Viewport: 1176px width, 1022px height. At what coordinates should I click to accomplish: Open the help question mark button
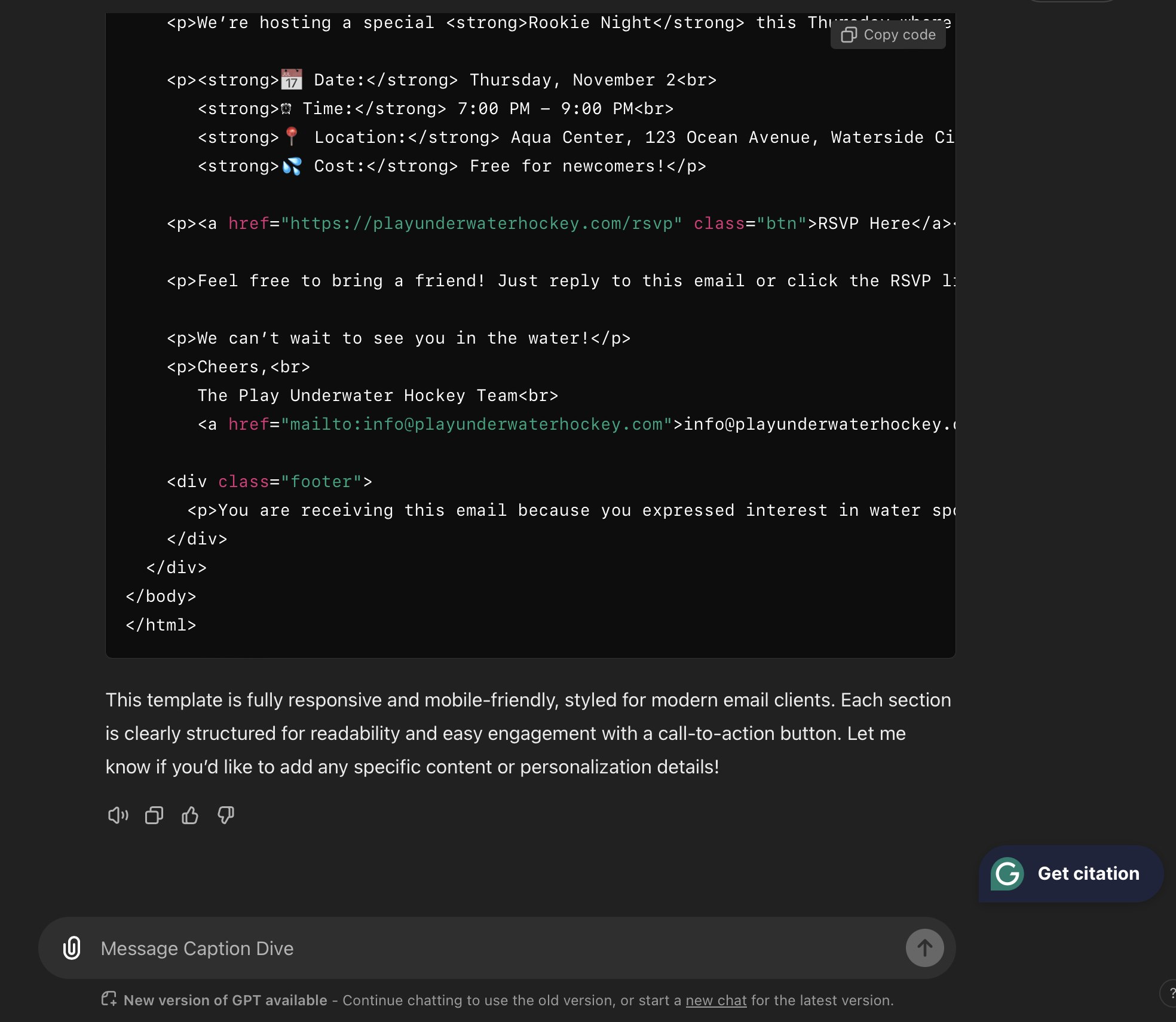(x=1170, y=993)
